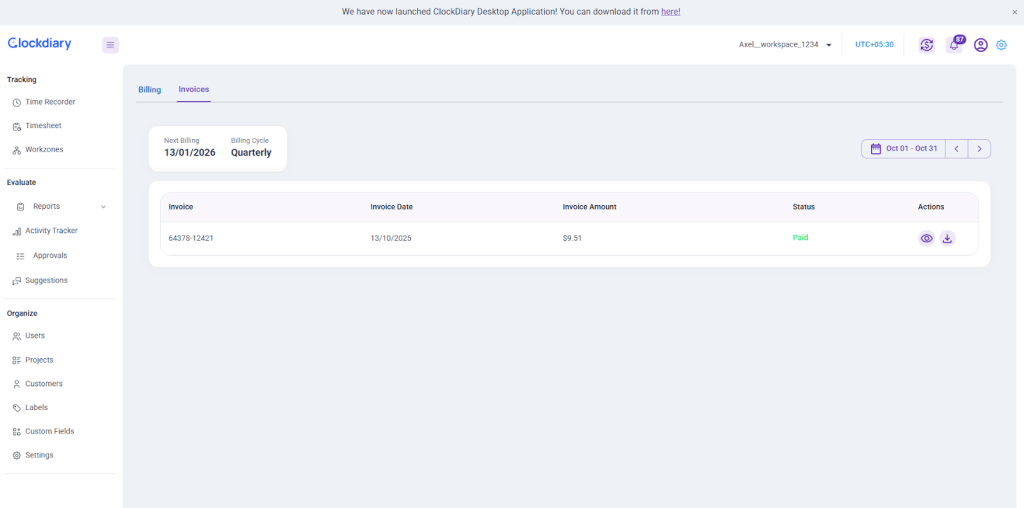1024x508 pixels.
Task: Dismiss the announcement banner
Action: 1014,12
